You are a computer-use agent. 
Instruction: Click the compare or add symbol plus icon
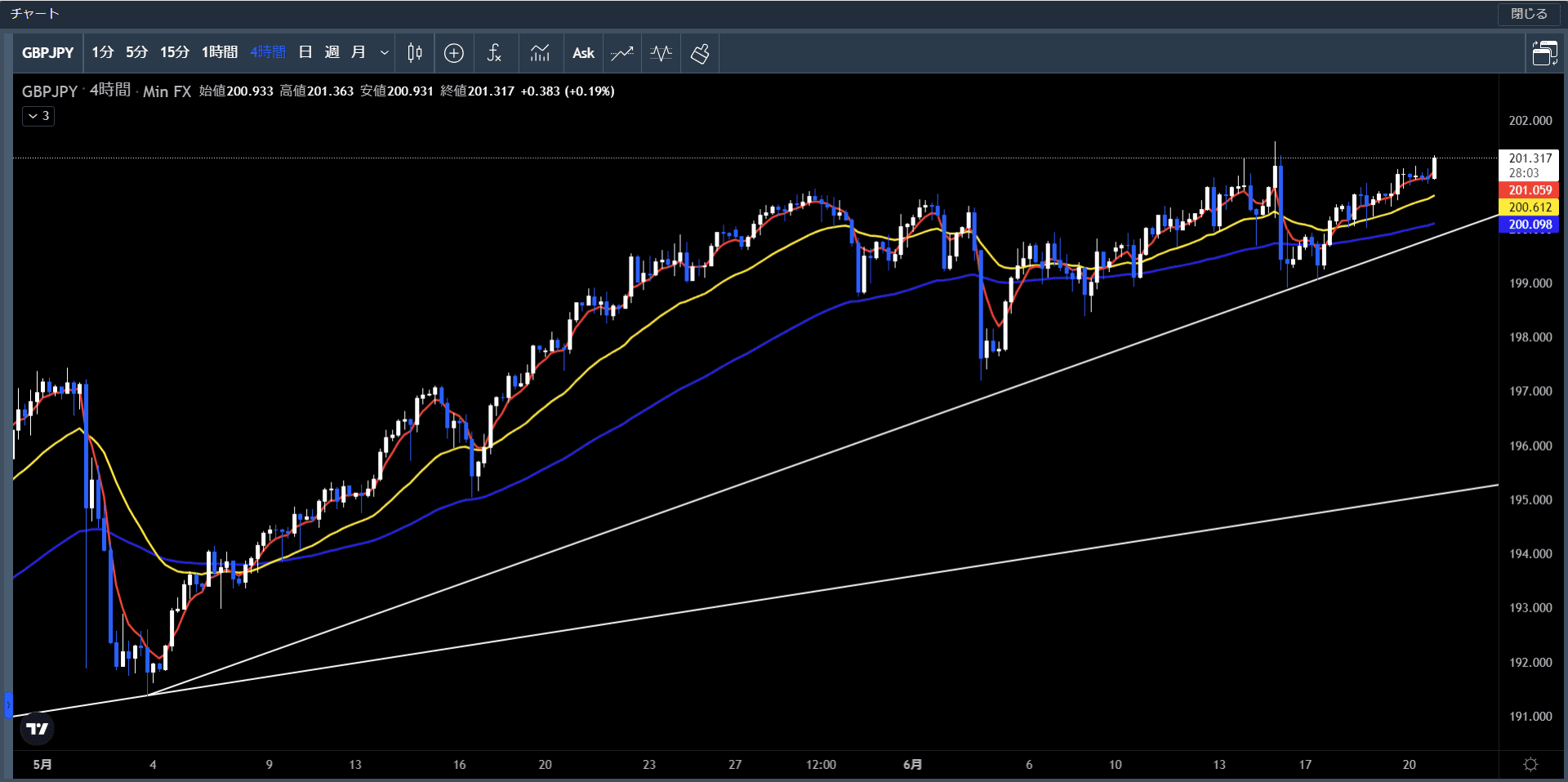pos(454,53)
